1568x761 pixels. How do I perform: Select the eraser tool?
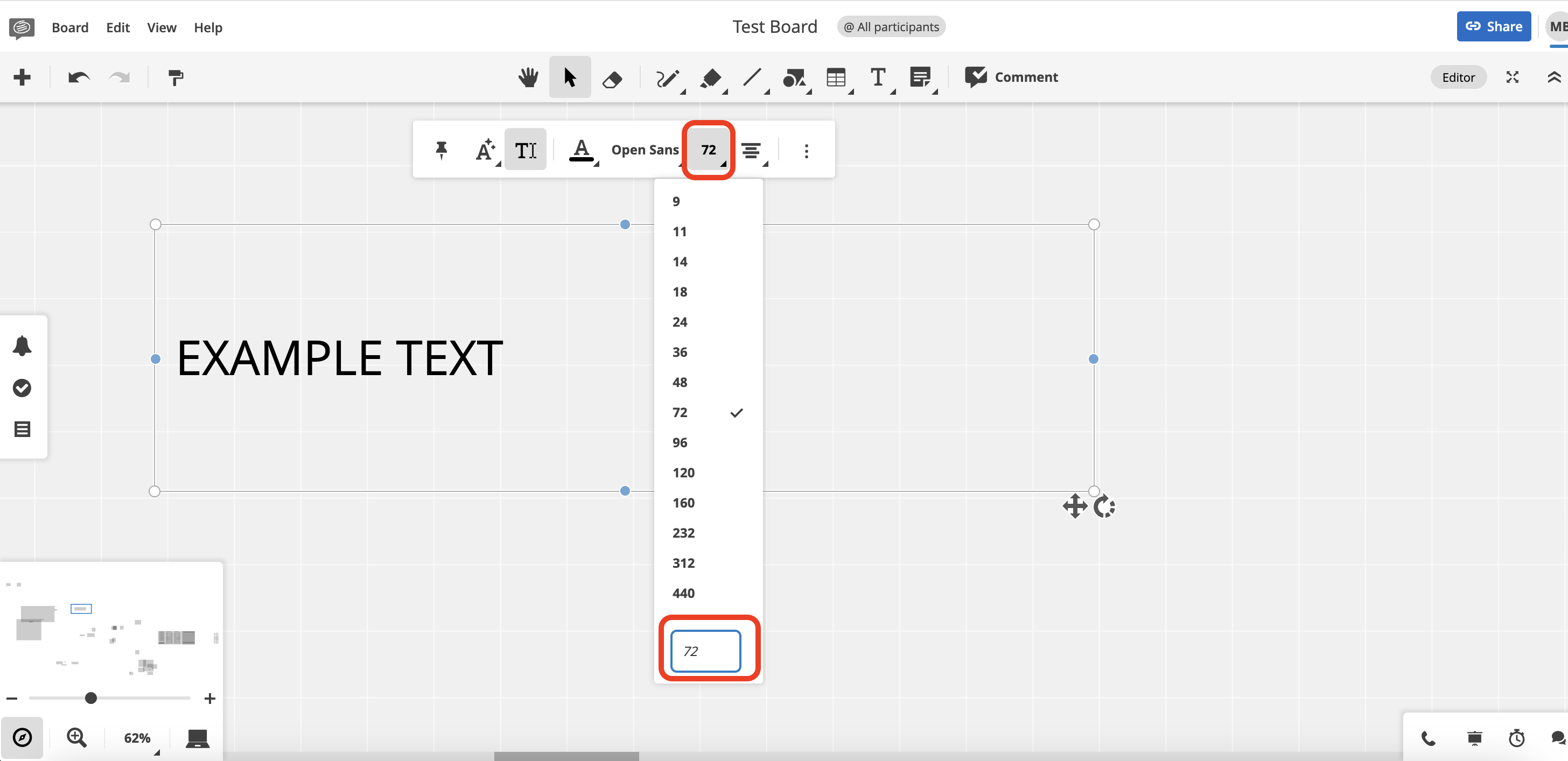pyautogui.click(x=612, y=79)
